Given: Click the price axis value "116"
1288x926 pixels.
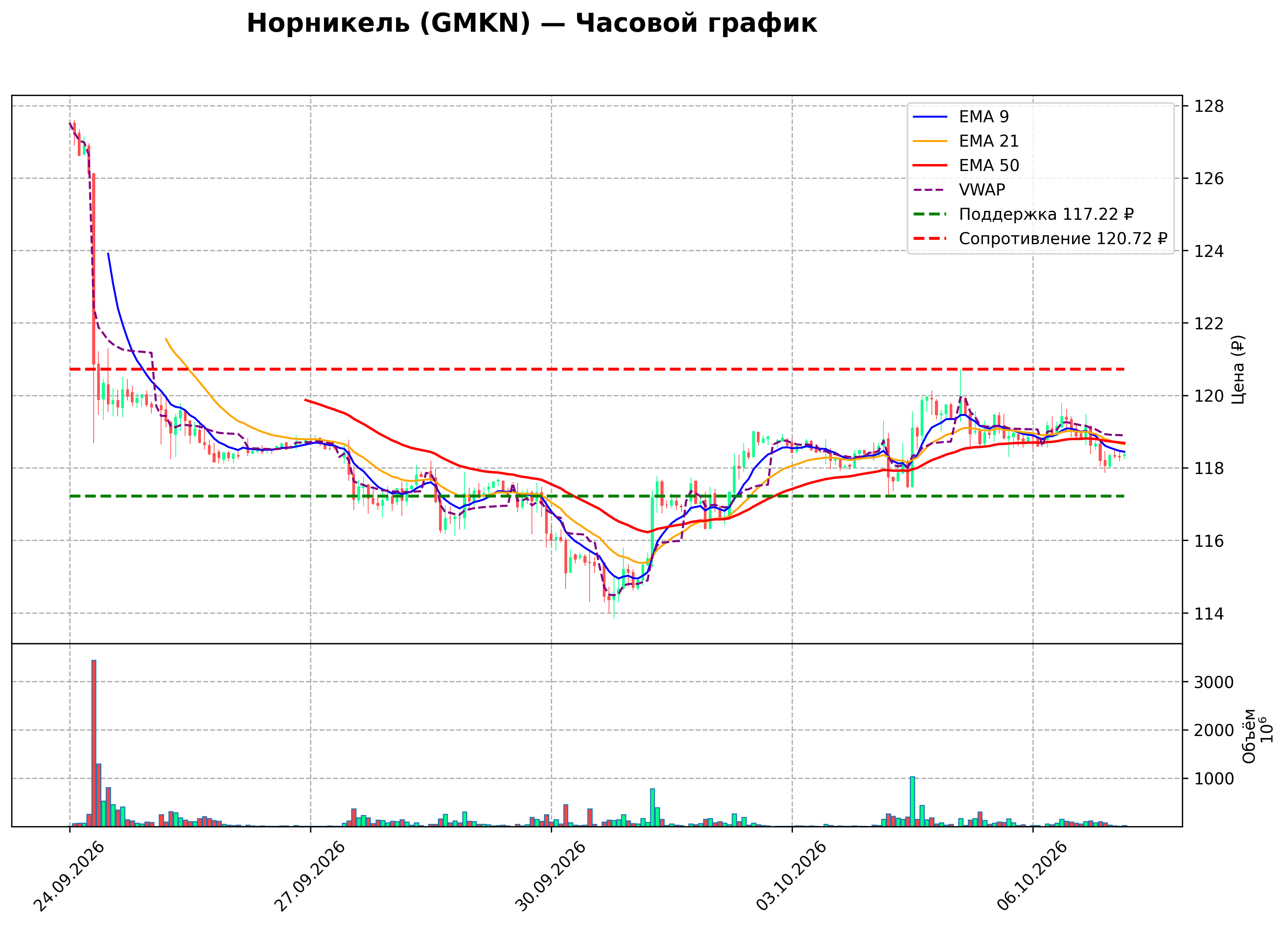Looking at the screenshot, I should pos(1209,541).
